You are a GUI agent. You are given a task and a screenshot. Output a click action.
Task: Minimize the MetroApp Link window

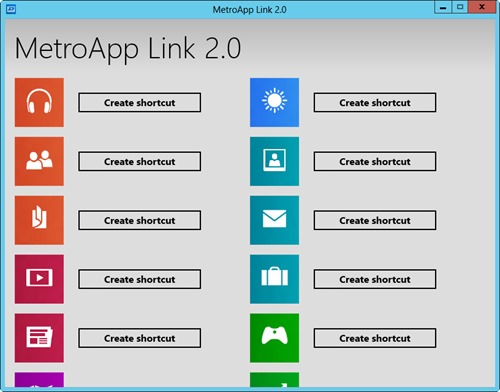point(443,7)
